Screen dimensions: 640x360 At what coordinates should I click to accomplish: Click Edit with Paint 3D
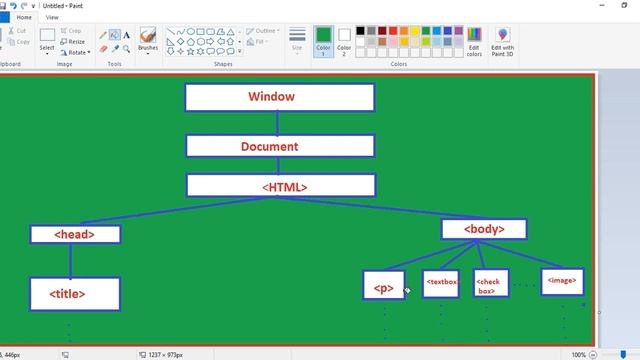tap(502, 41)
